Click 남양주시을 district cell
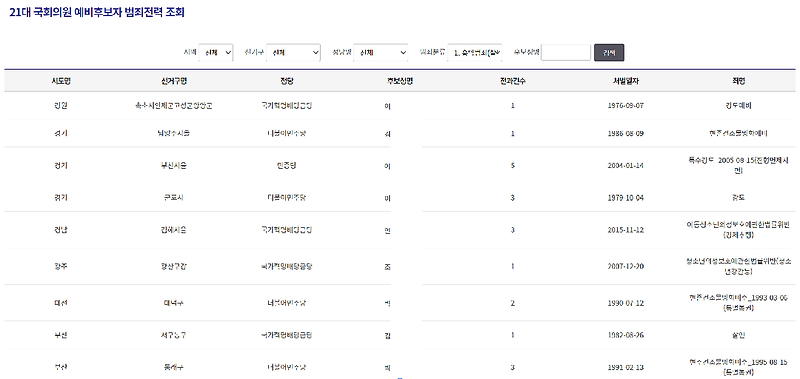Screen dimensions: 800x379 point(173,134)
